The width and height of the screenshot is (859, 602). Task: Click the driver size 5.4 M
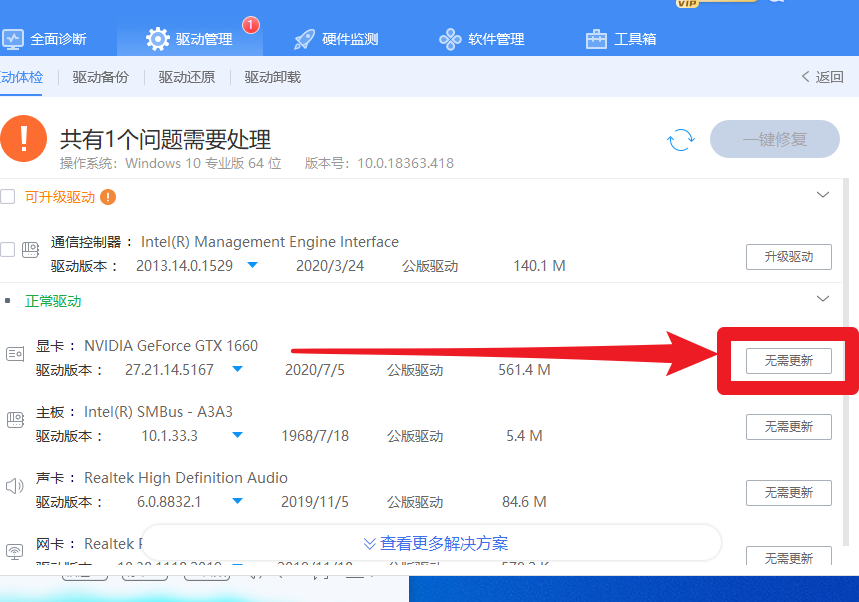524,435
